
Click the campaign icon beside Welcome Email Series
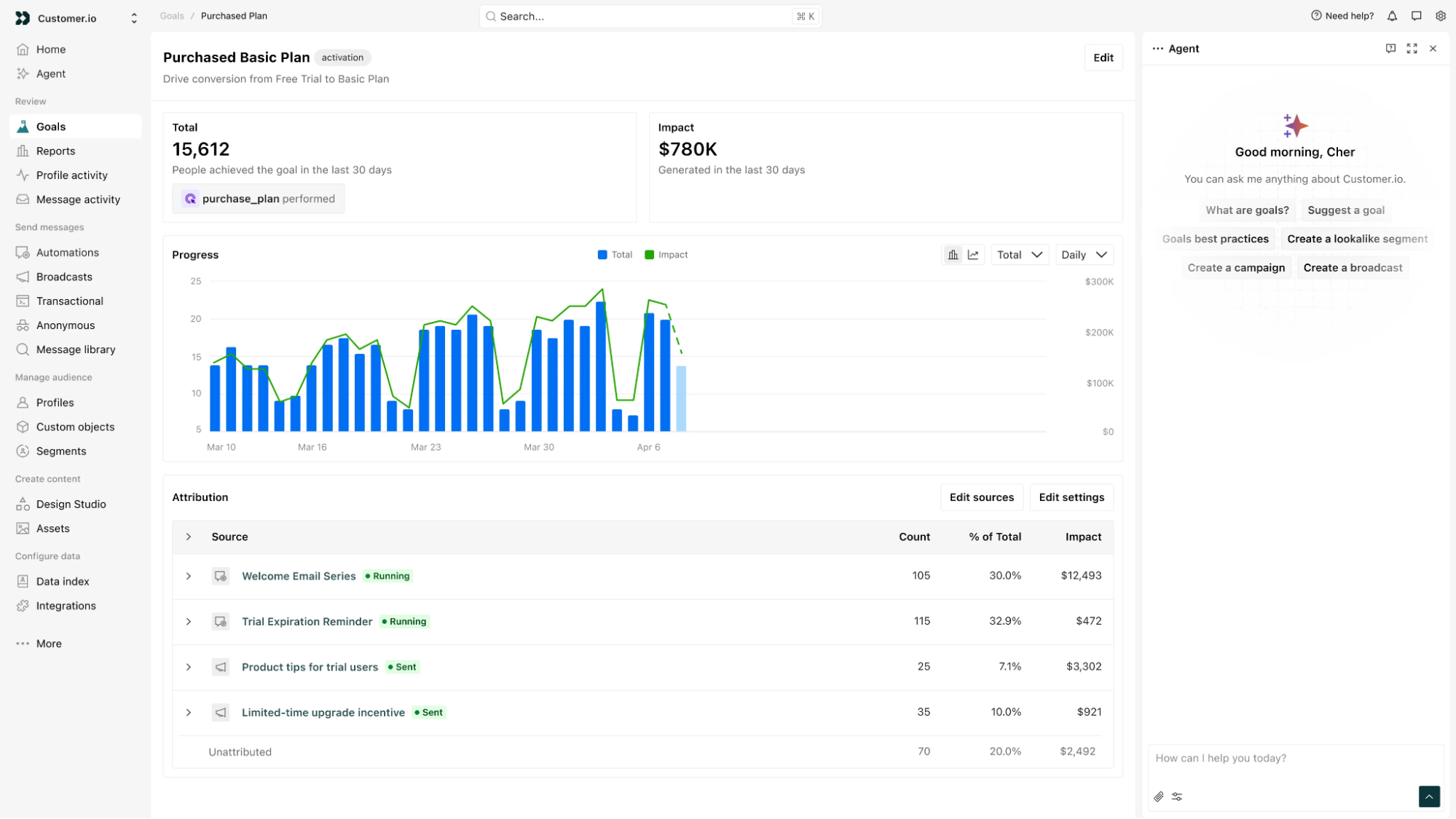coord(220,576)
